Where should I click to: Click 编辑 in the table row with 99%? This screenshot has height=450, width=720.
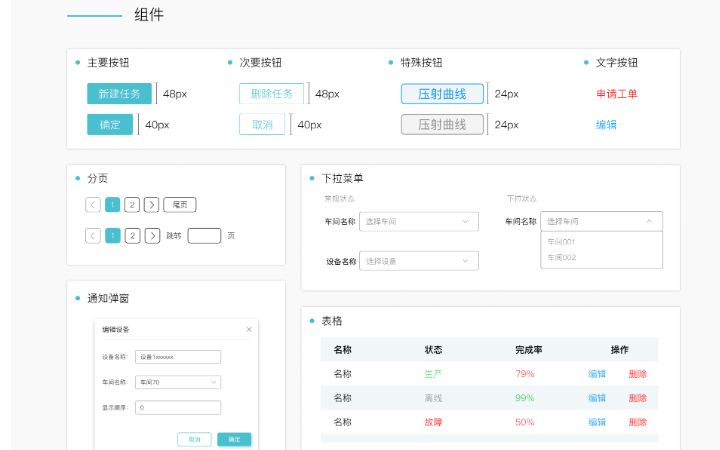[x=597, y=398]
